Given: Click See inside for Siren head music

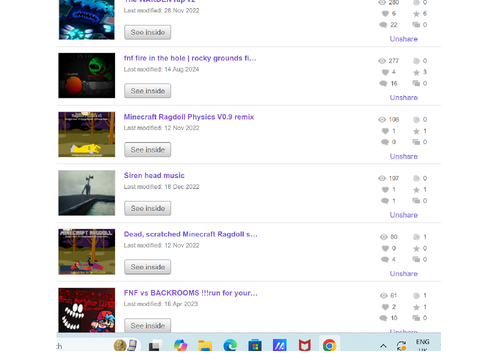Looking at the screenshot, I should (148, 208).
